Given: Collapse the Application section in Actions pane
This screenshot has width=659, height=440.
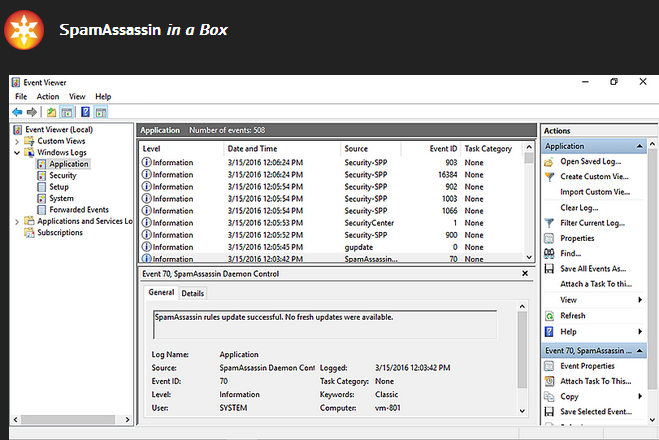Looking at the screenshot, I should 640,146.
